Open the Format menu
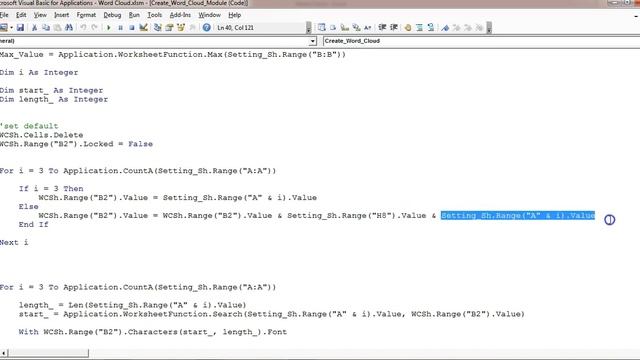This screenshot has width=640, height=360. point(86,15)
